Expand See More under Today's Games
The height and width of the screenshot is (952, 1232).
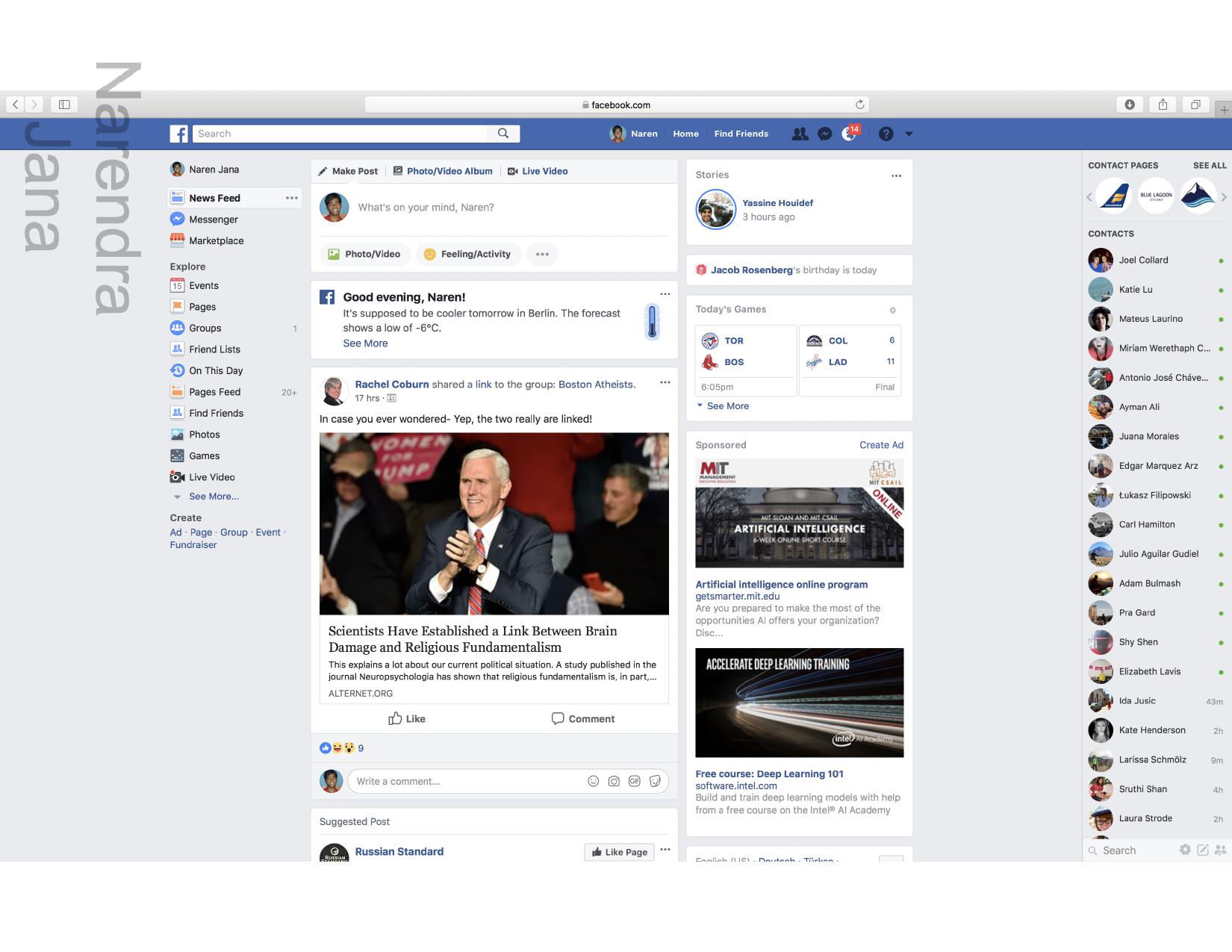click(727, 406)
